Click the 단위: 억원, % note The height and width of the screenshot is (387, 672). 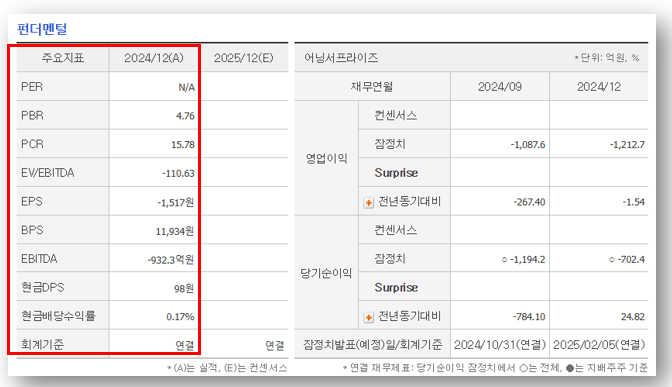click(607, 58)
